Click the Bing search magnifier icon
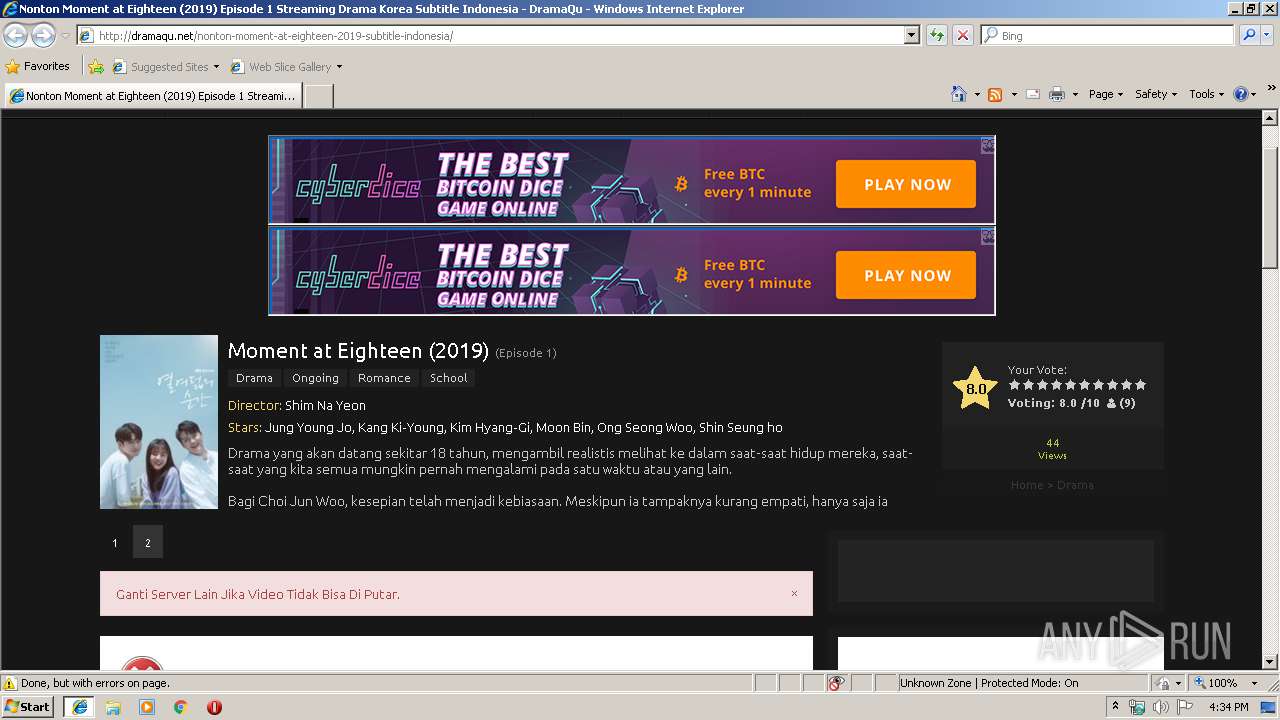The width and height of the screenshot is (1280, 720). [x=1248, y=35]
